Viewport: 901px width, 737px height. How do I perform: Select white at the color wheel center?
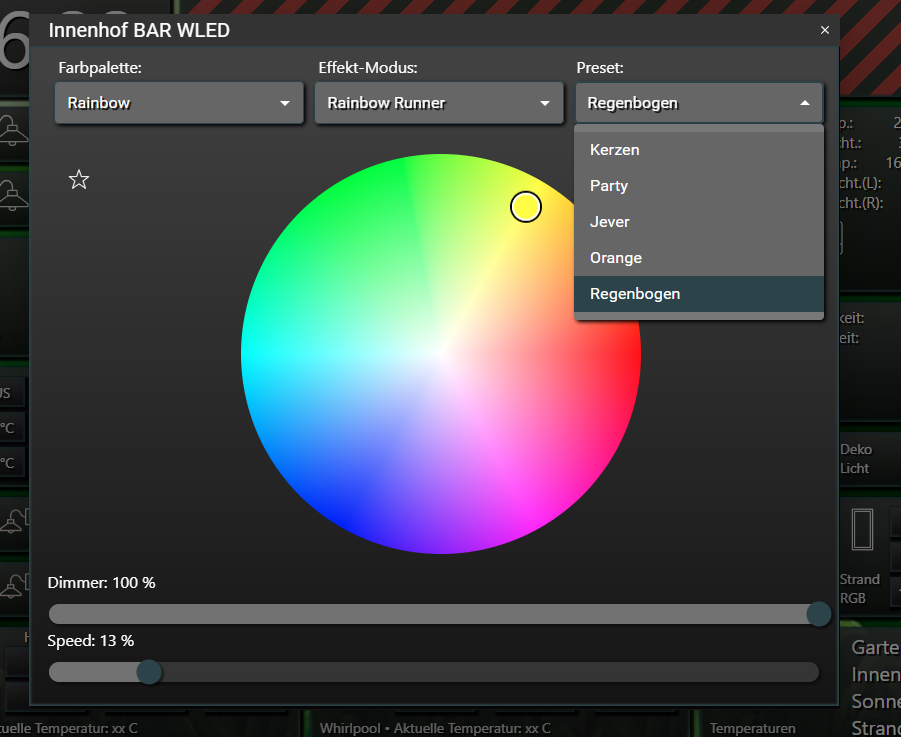point(441,354)
